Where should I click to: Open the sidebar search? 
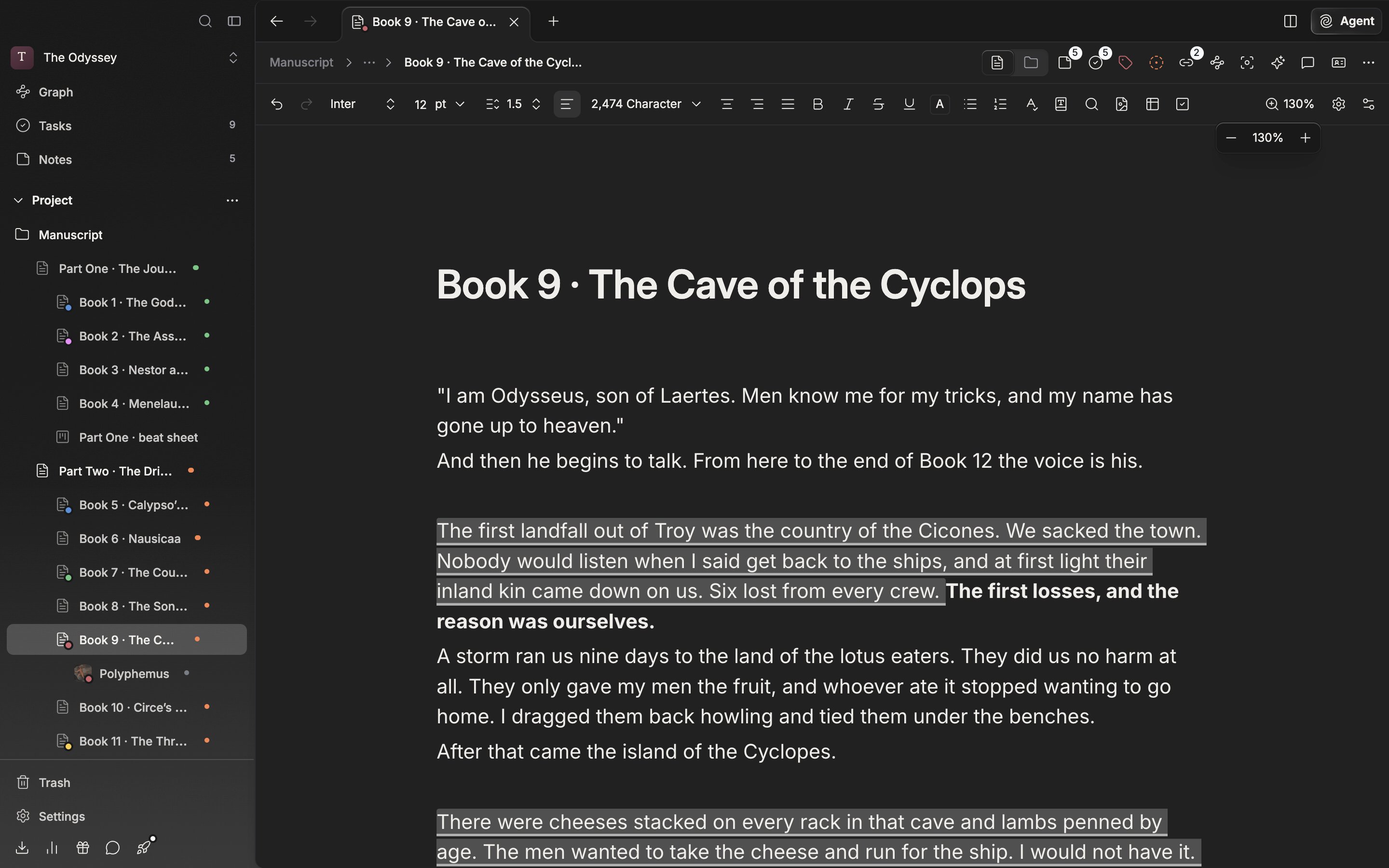pyautogui.click(x=205, y=21)
